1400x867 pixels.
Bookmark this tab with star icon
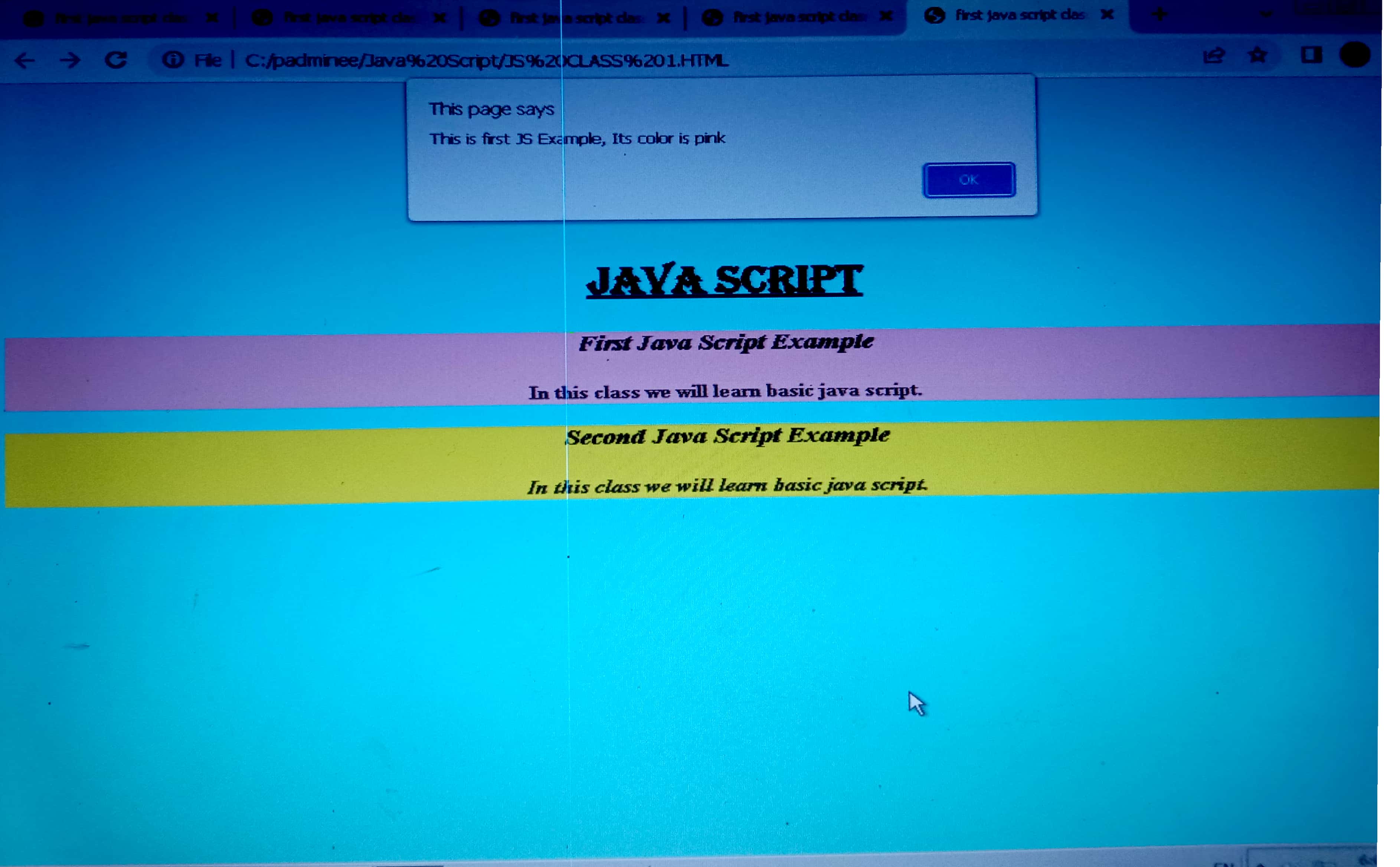point(1258,56)
